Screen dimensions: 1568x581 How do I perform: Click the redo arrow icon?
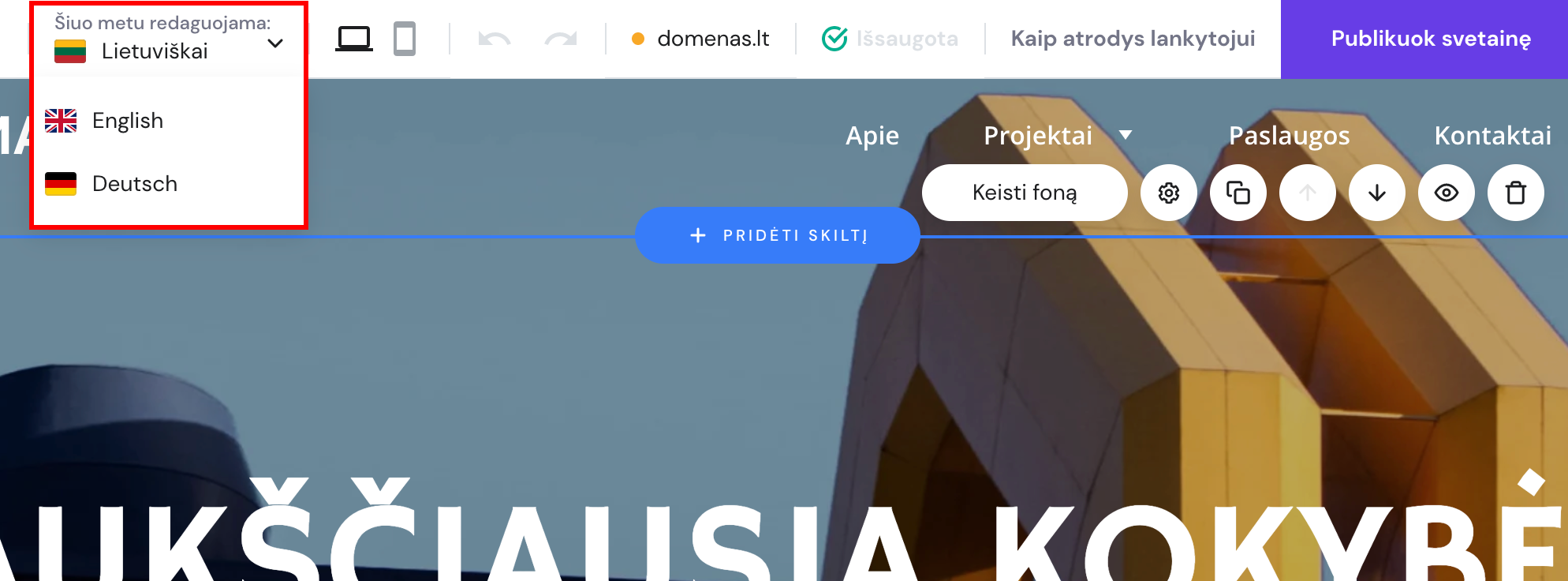pyautogui.click(x=561, y=39)
